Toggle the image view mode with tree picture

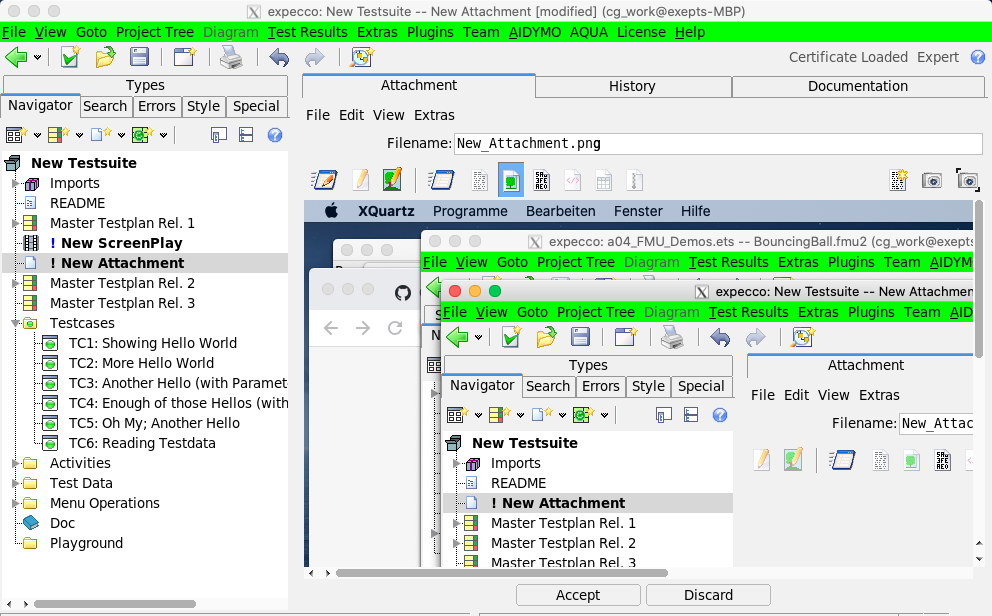511,180
